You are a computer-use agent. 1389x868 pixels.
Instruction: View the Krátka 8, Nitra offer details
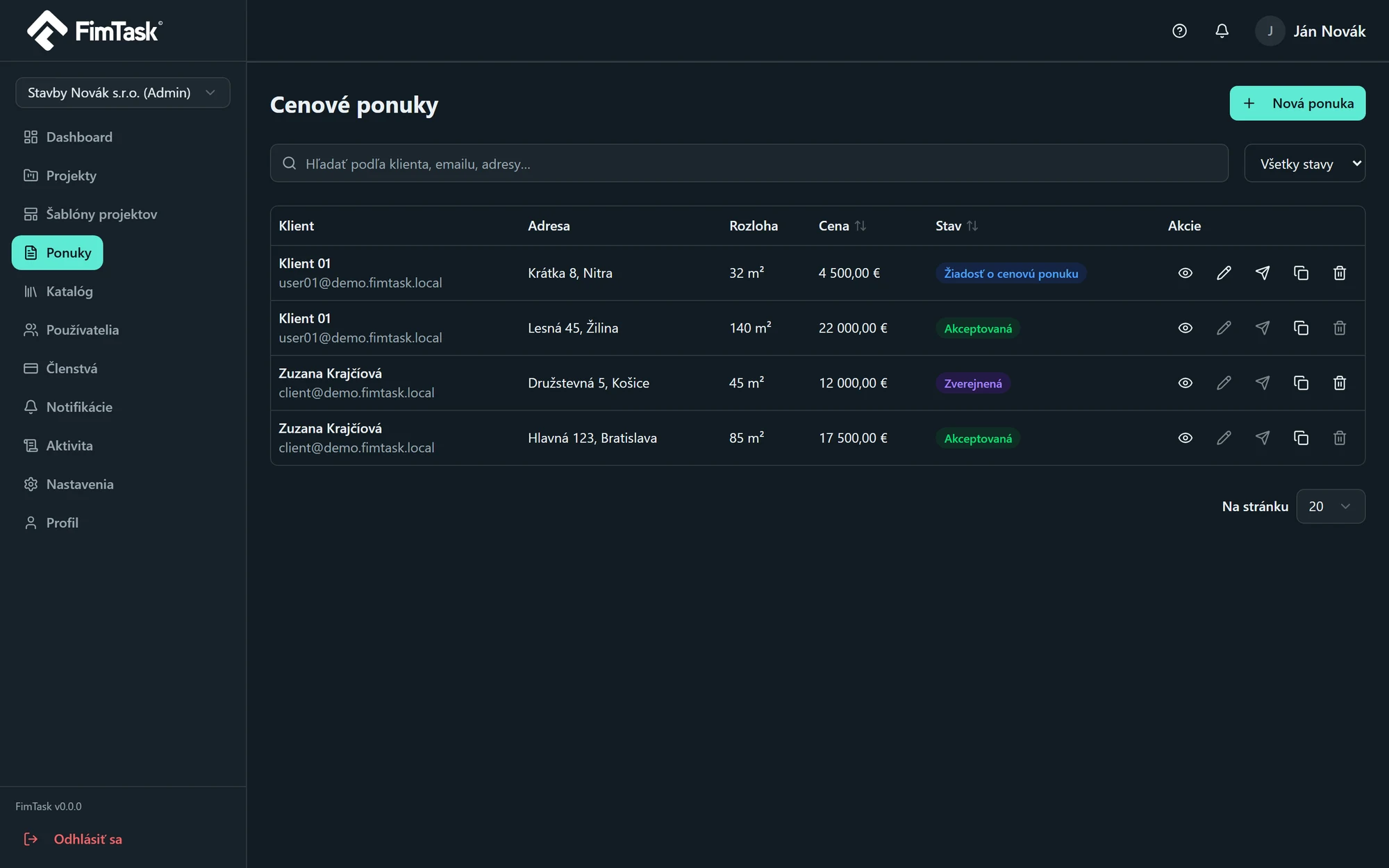pyautogui.click(x=1186, y=273)
